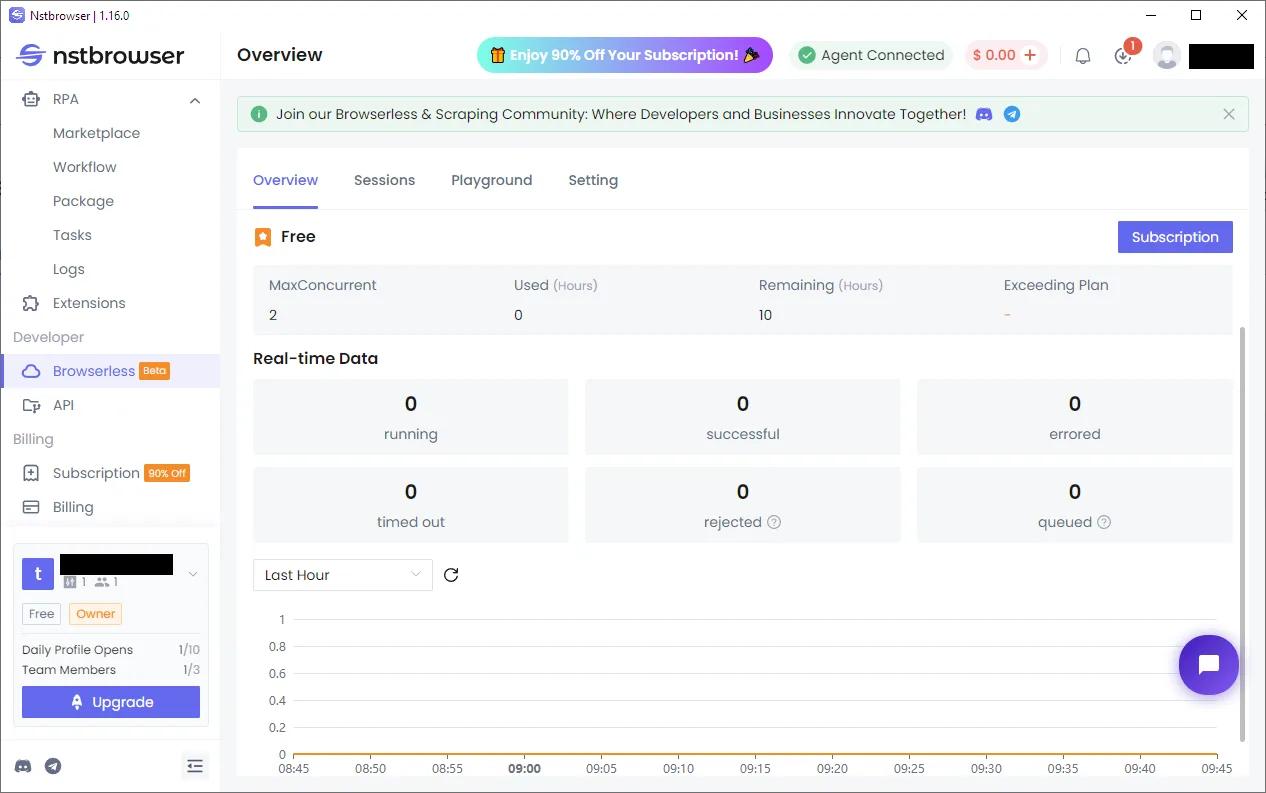Click the plus icon to add balance
This screenshot has height=793, width=1266.
[x=1030, y=55]
